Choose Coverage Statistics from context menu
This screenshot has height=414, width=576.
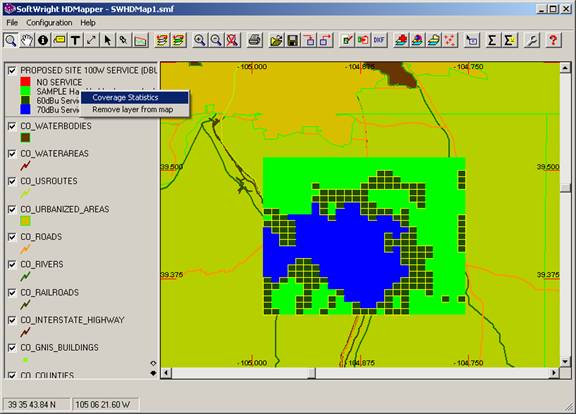(x=134, y=98)
